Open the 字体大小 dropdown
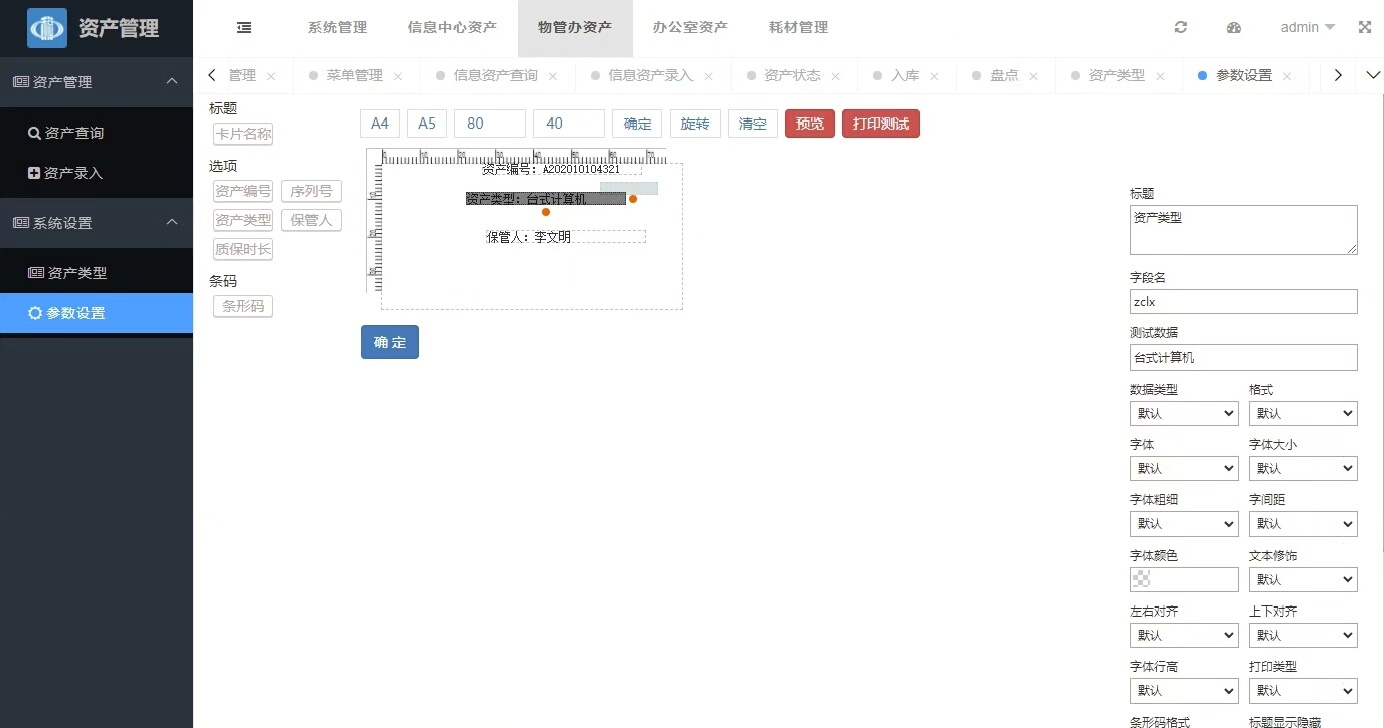The width and height of the screenshot is (1384, 728). coord(1303,468)
